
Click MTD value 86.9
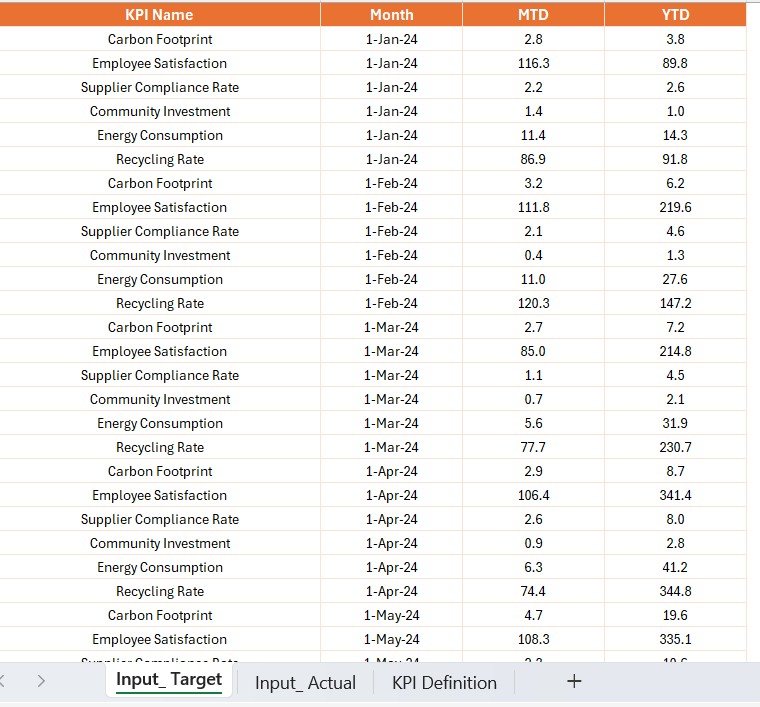tap(533, 159)
